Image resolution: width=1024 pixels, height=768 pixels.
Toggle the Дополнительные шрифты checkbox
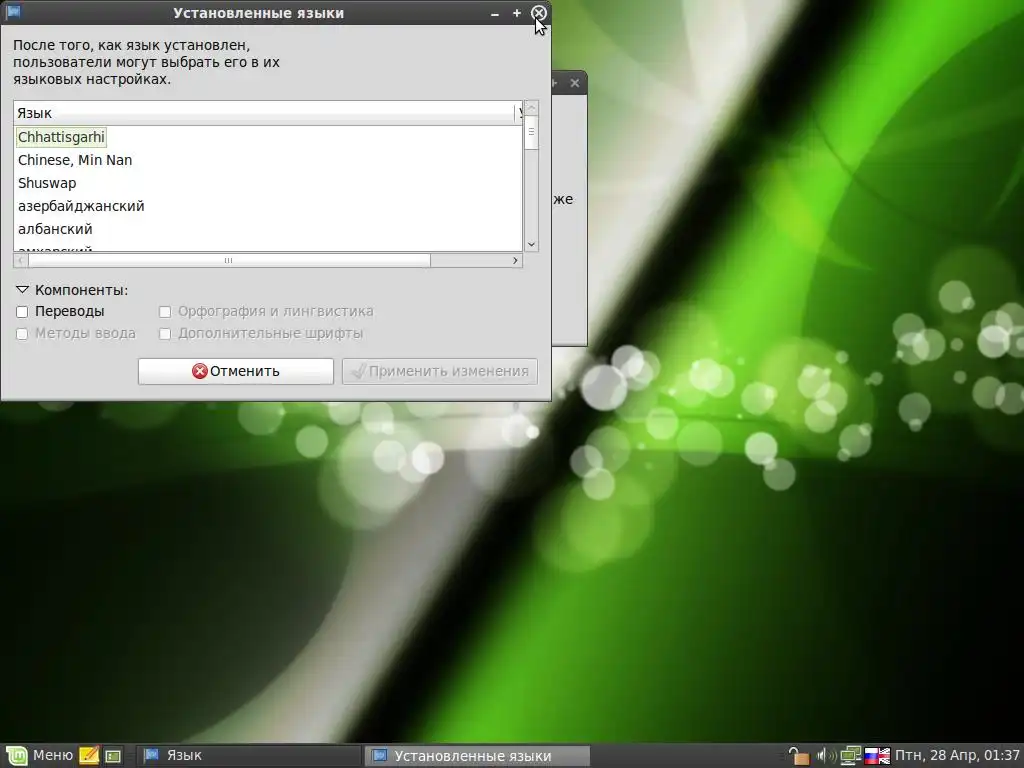click(x=165, y=334)
